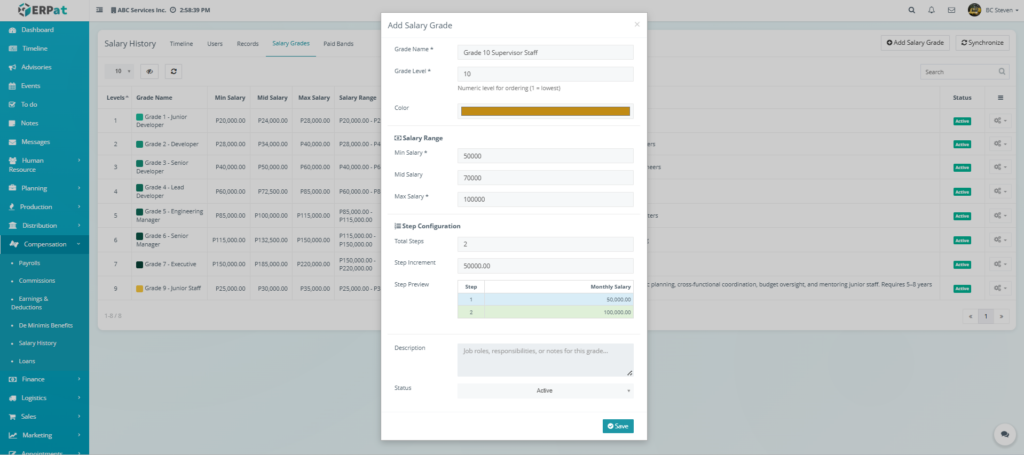Pick a color from the Color swatch
Viewport: 1024px width, 455px height.
pos(545,111)
